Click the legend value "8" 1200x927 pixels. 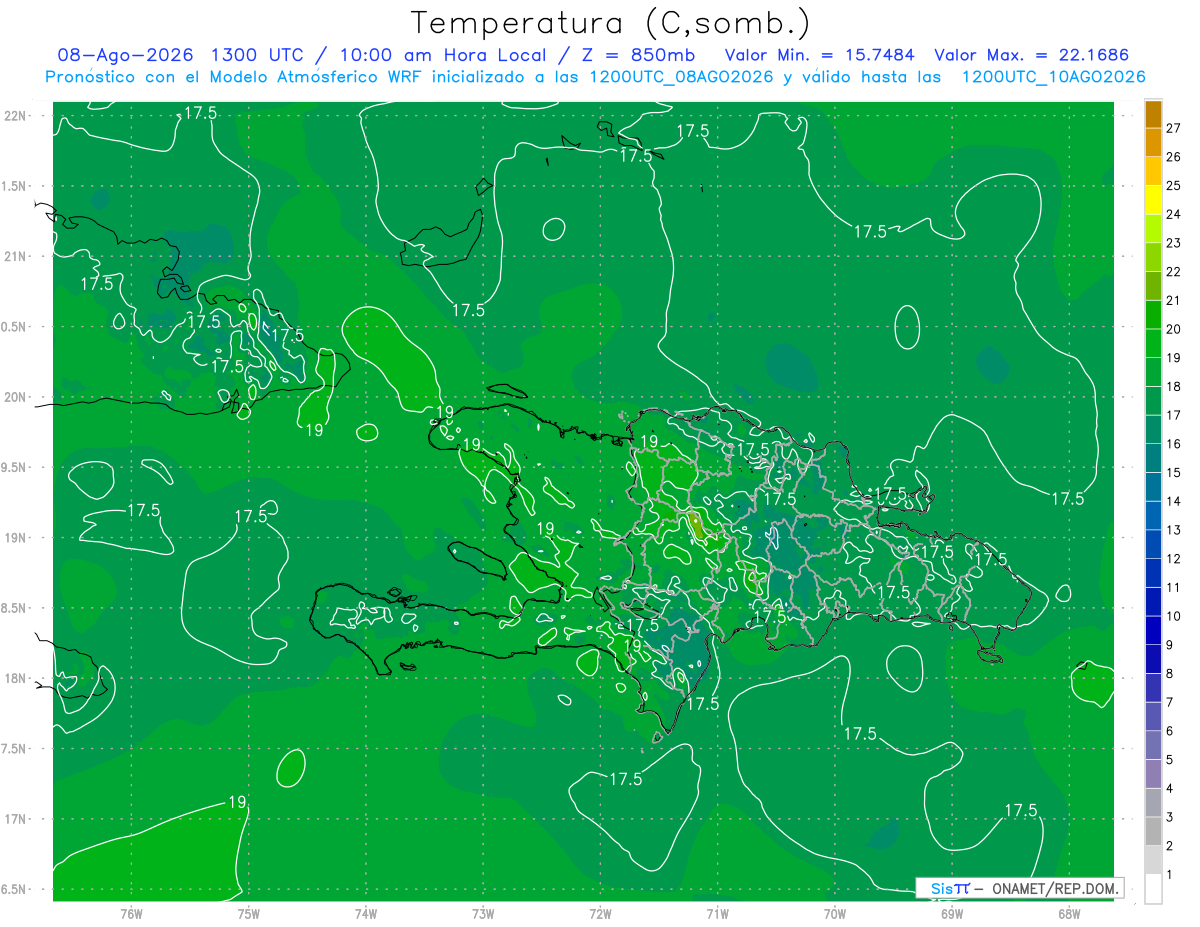coord(1170,674)
